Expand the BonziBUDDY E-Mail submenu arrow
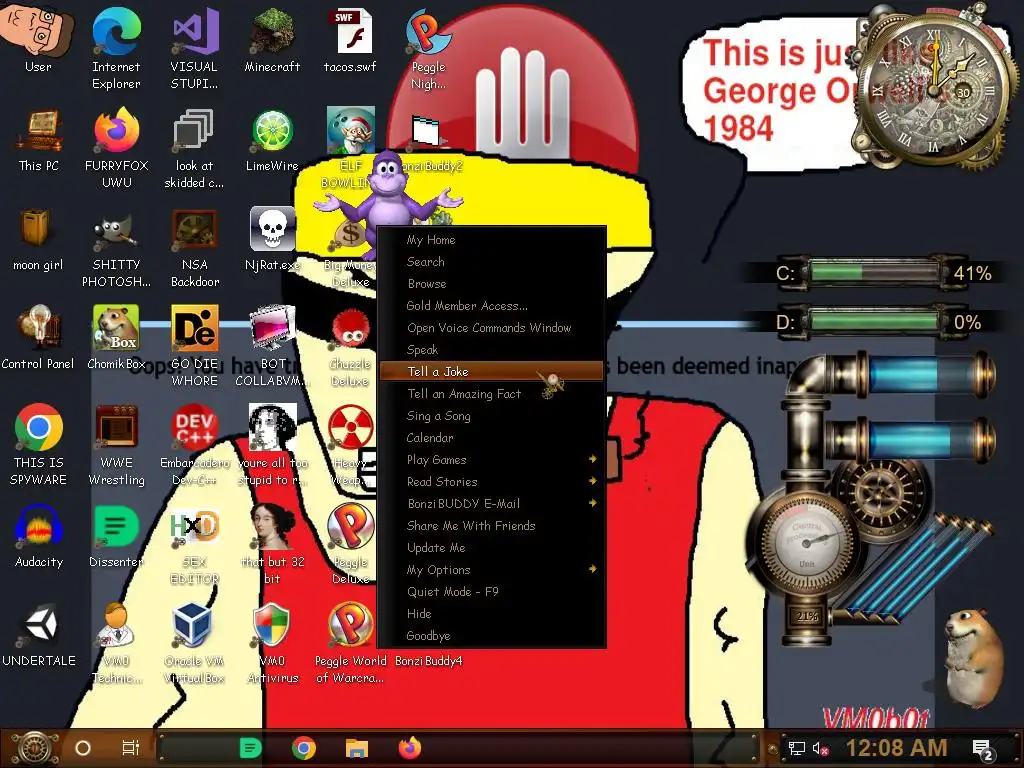The image size is (1024, 768). click(x=592, y=503)
